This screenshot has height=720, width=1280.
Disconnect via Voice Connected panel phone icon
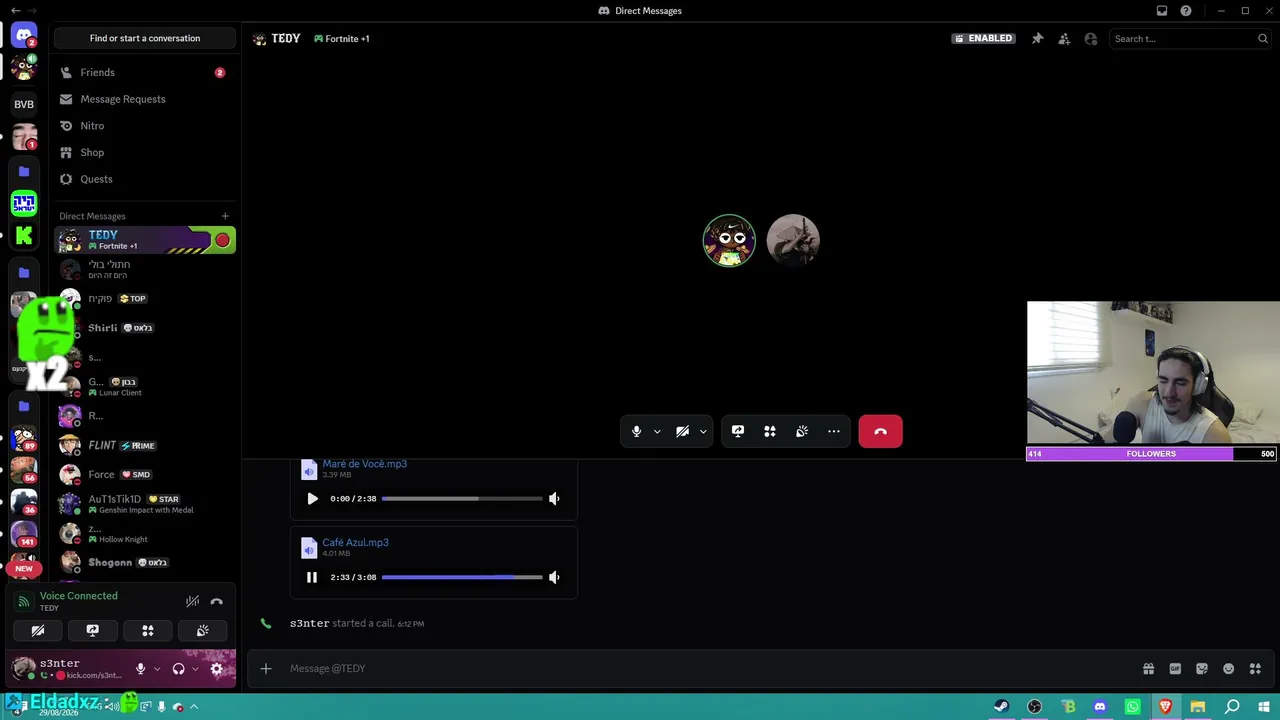(217, 602)
